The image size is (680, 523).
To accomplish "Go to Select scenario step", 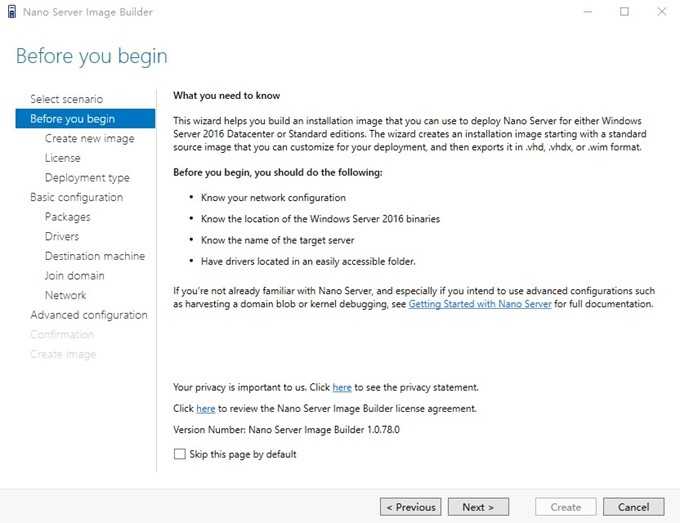I will click(67, 99).
